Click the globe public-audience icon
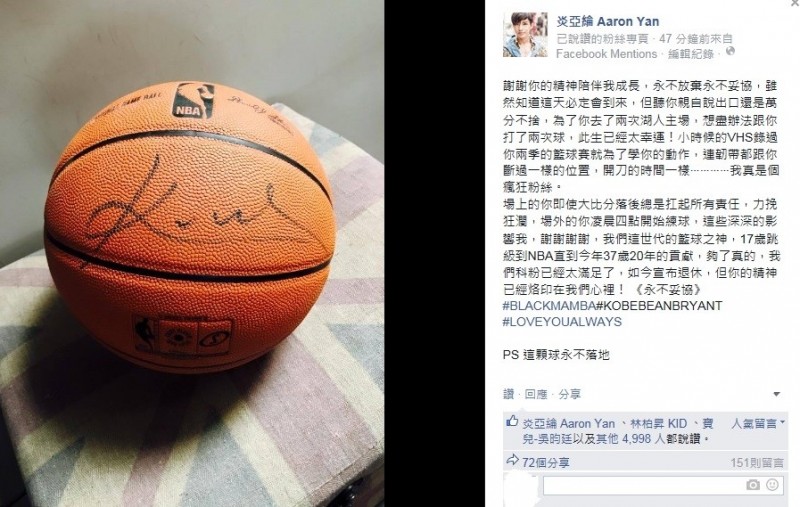This screenshot has width=800, height=507. point(731,52)
